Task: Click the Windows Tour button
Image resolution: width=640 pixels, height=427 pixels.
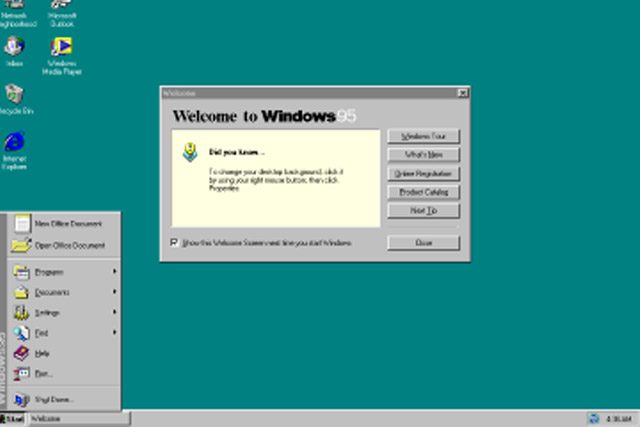Action: pos(423,136)
